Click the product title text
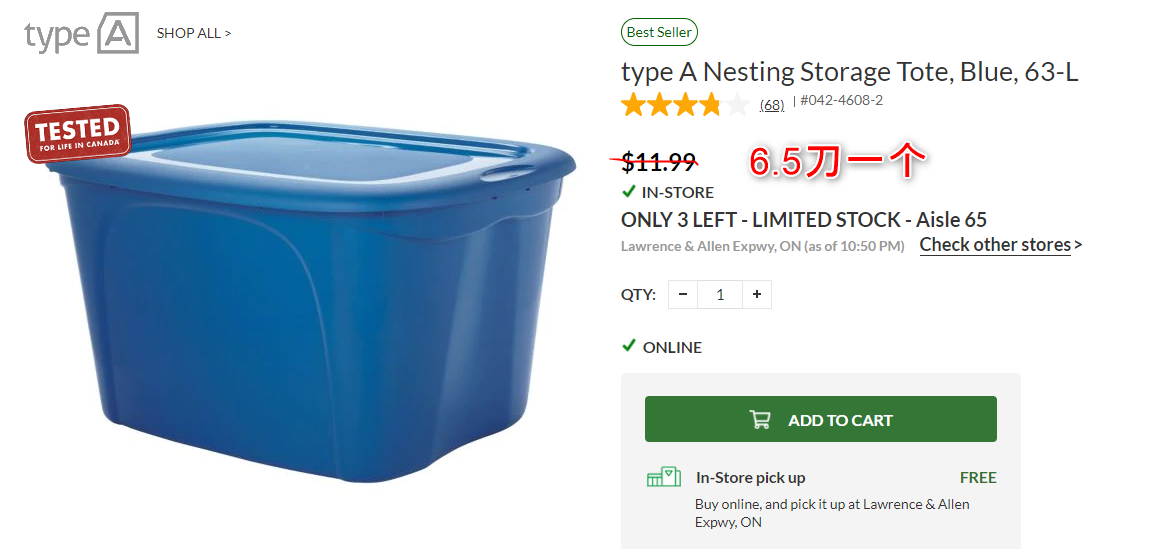 pyautogui.click(x=849, y=72)
